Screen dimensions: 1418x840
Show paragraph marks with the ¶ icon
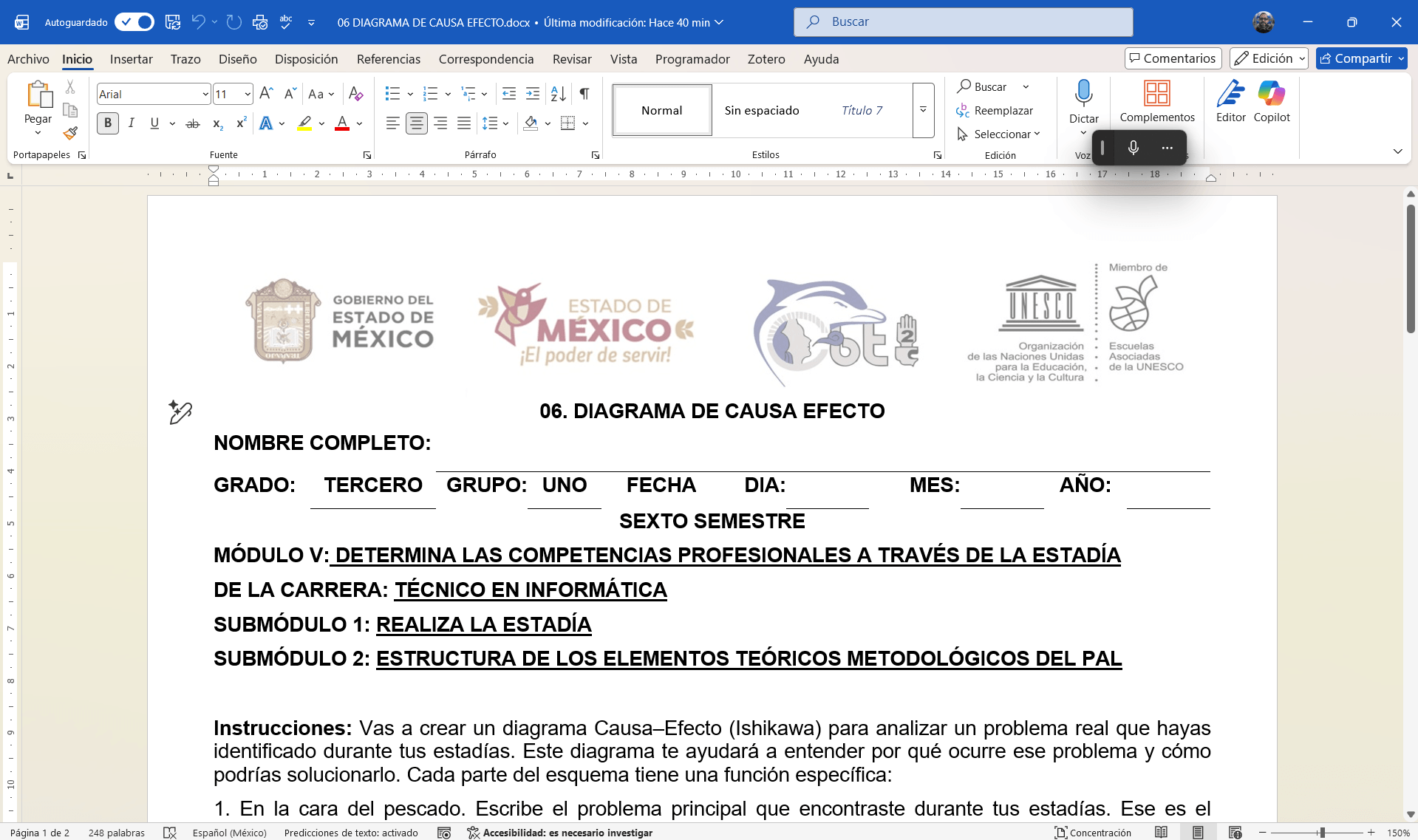click(584, 94)
